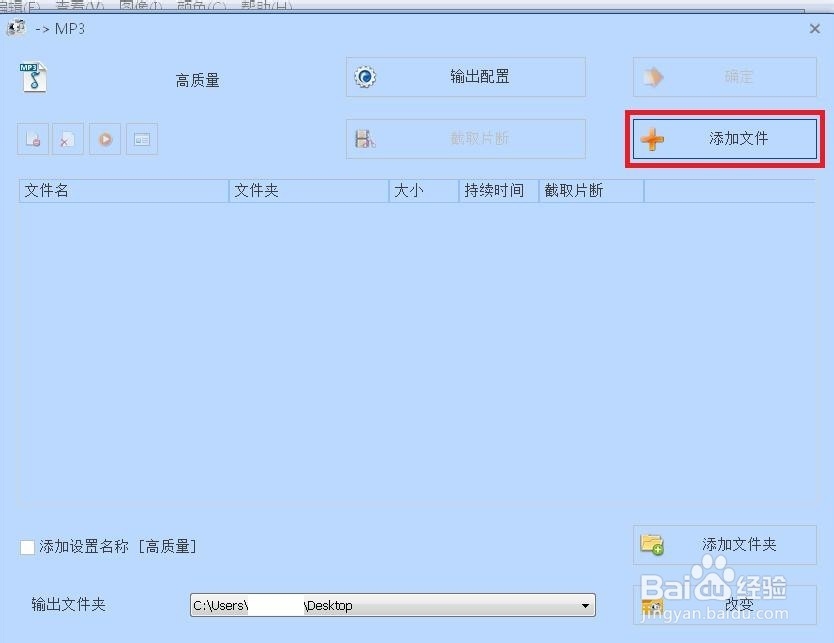Click the orange plus icon on 添加文件
The height and width of the screenshot is (643, 834).
click(x=652, y=139)
